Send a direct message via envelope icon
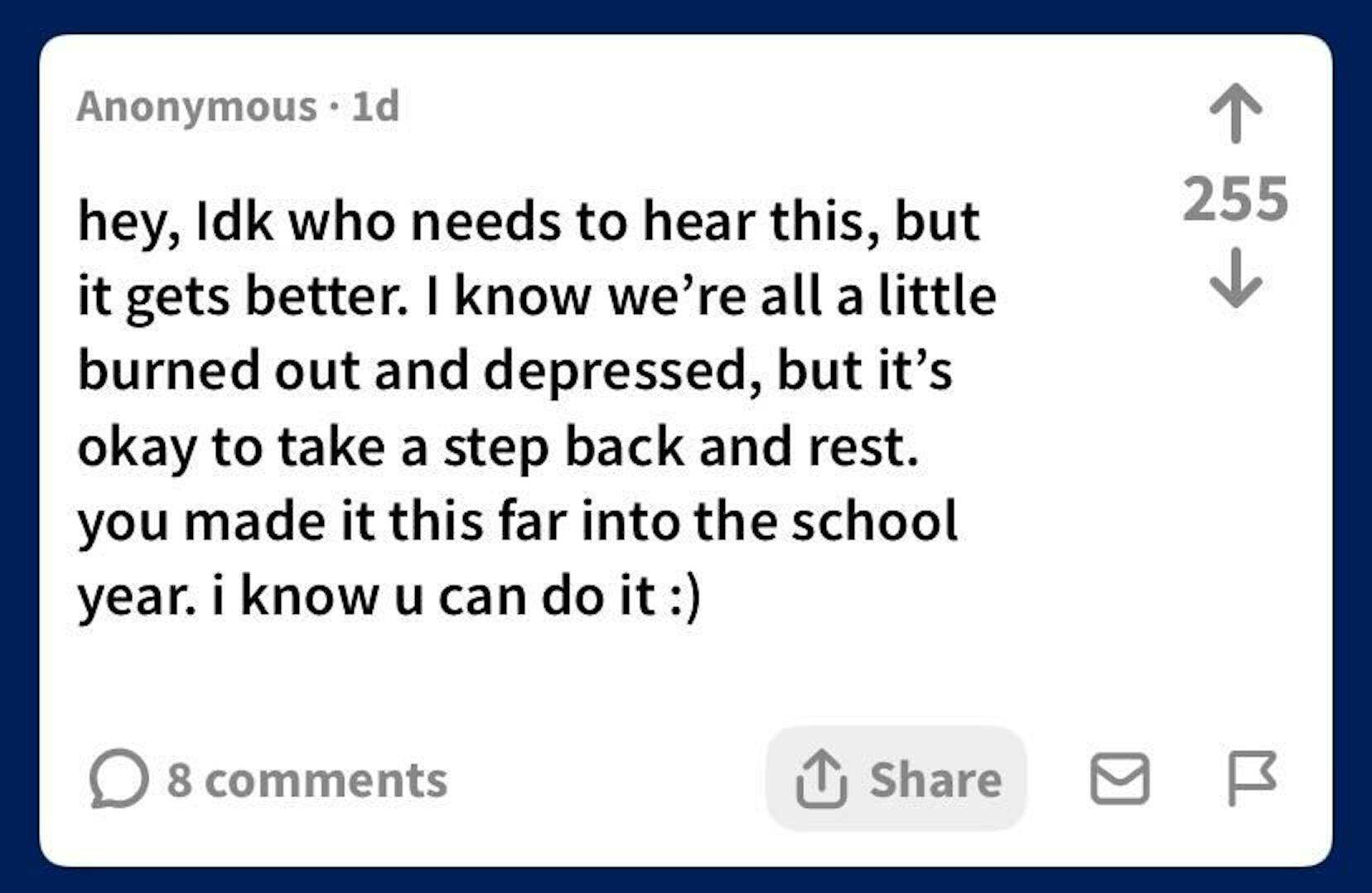Viewport: 1372px width, 893px height. [1119, 779]
